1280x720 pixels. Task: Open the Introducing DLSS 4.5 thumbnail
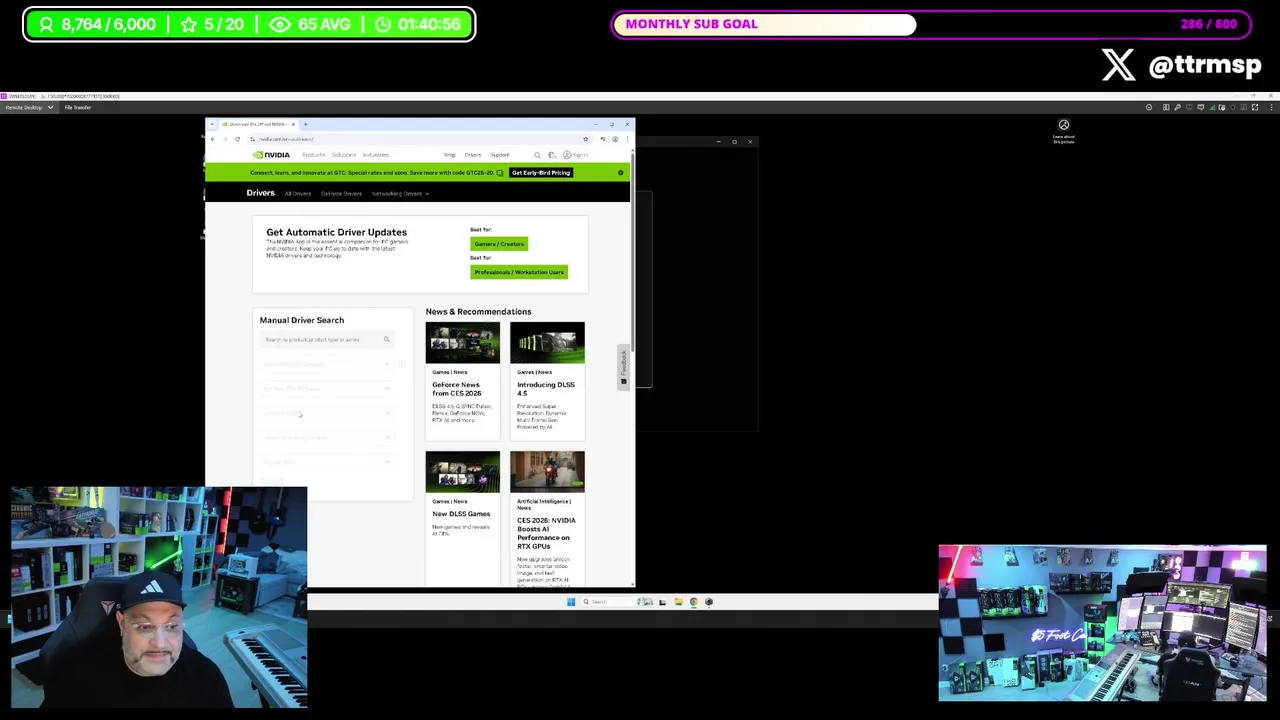547,342
